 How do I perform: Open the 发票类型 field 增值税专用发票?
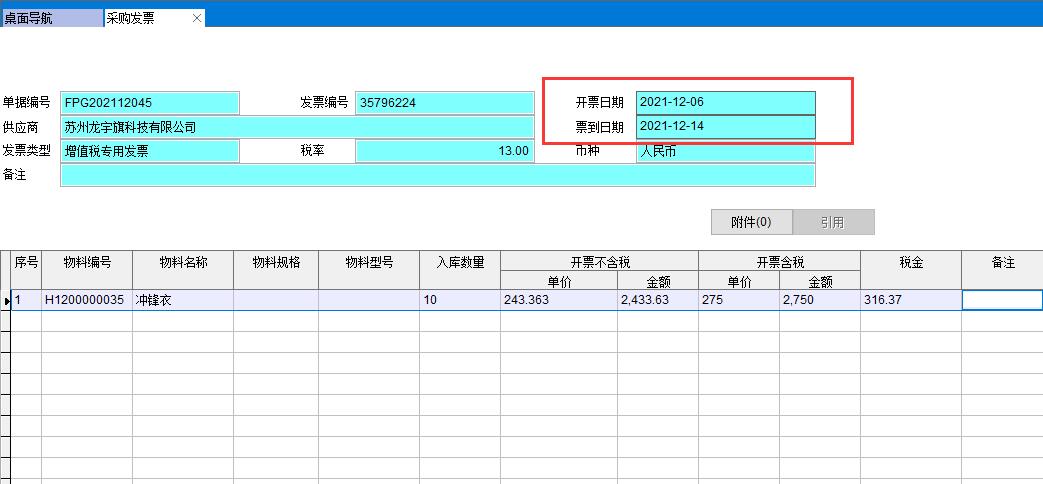[149, 151]
